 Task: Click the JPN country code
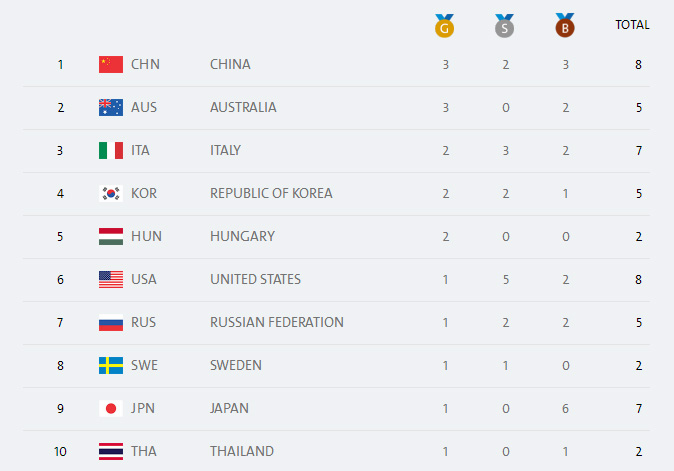(143, 408)
